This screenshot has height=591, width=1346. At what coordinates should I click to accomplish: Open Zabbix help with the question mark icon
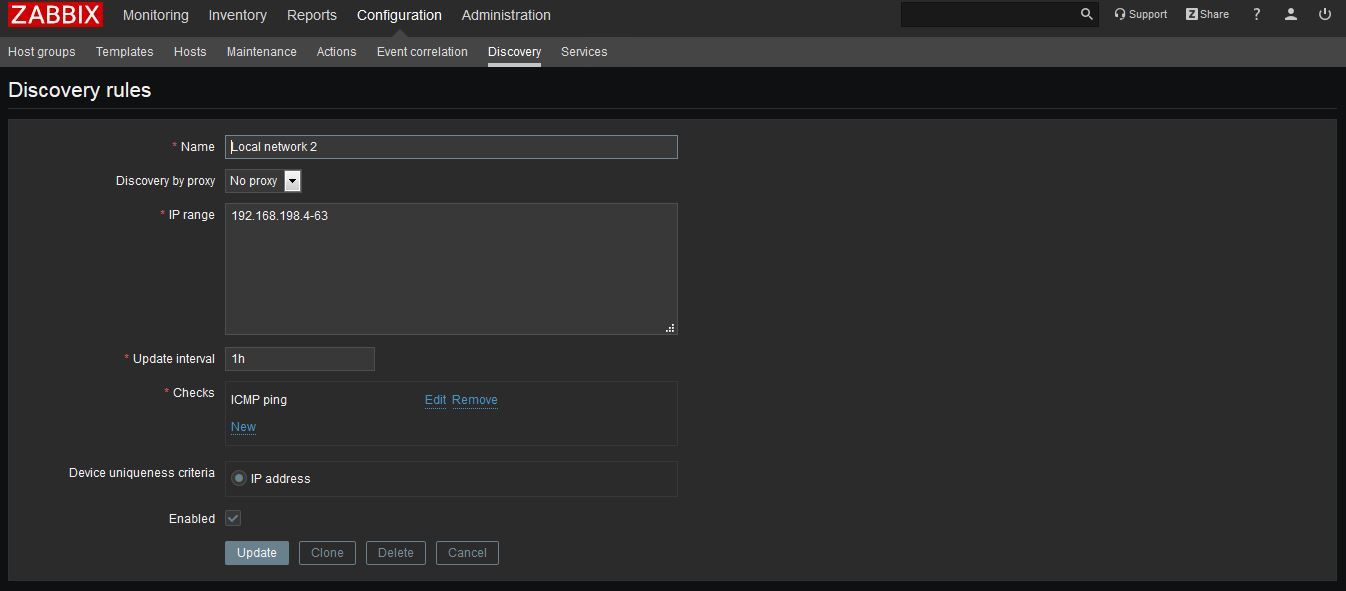[1256, 14]
